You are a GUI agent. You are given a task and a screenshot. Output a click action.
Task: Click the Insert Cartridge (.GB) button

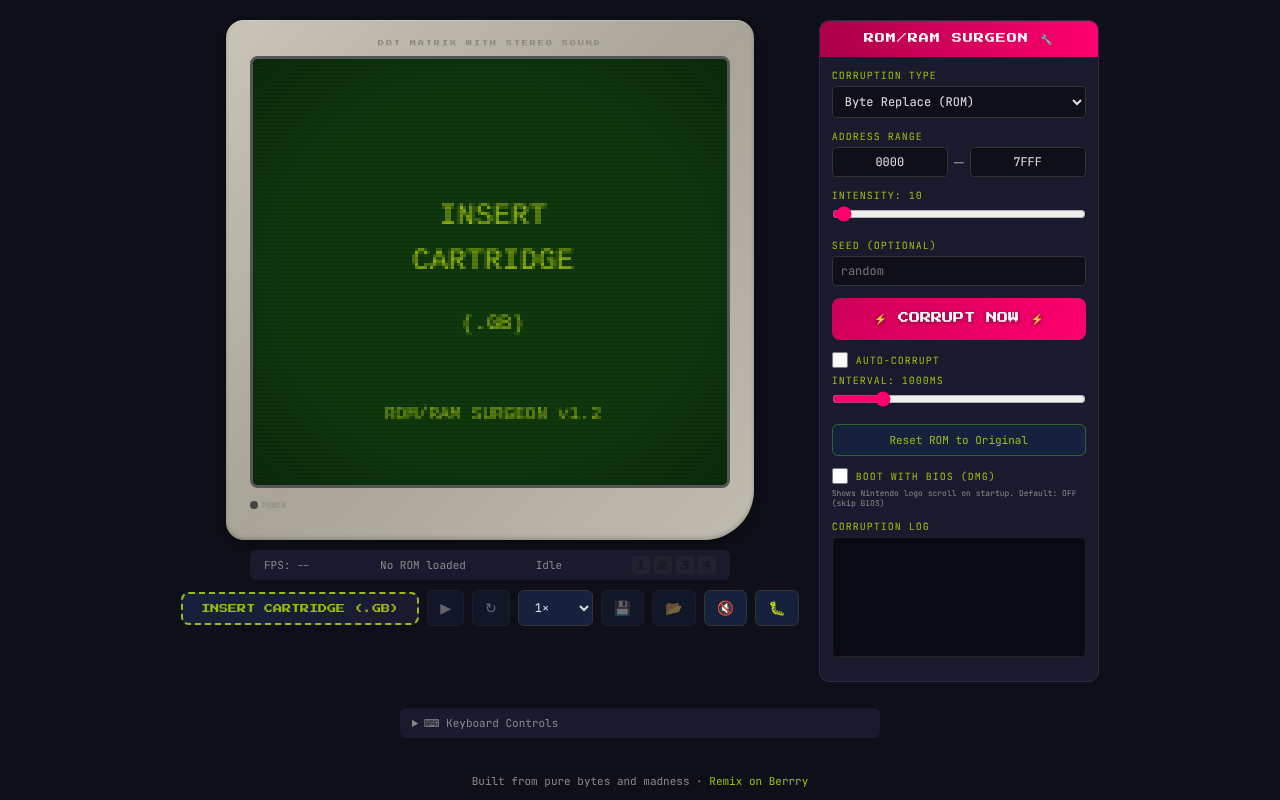(300, 608)
